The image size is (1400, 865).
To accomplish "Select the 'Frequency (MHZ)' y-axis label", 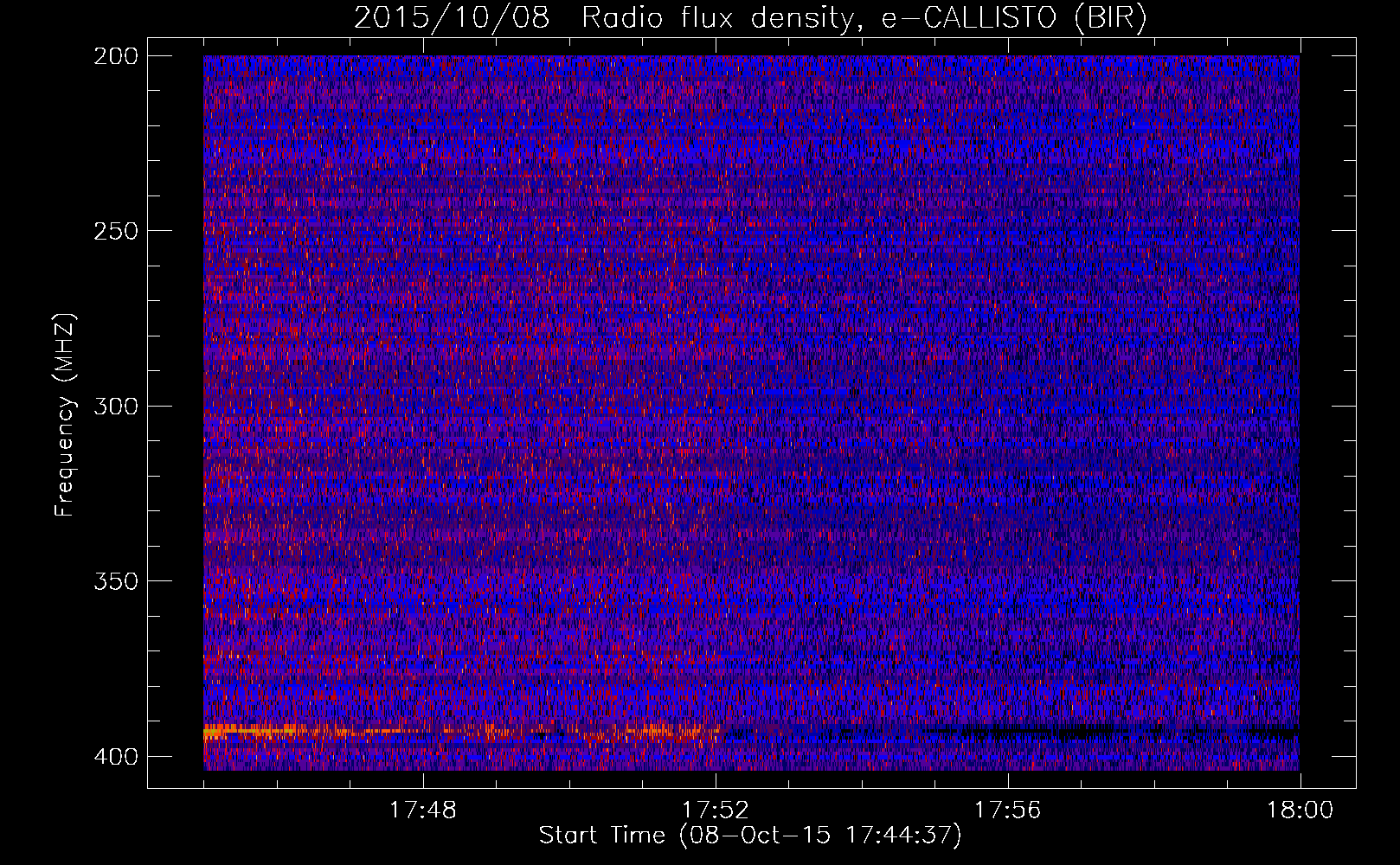I will point(65,415).
